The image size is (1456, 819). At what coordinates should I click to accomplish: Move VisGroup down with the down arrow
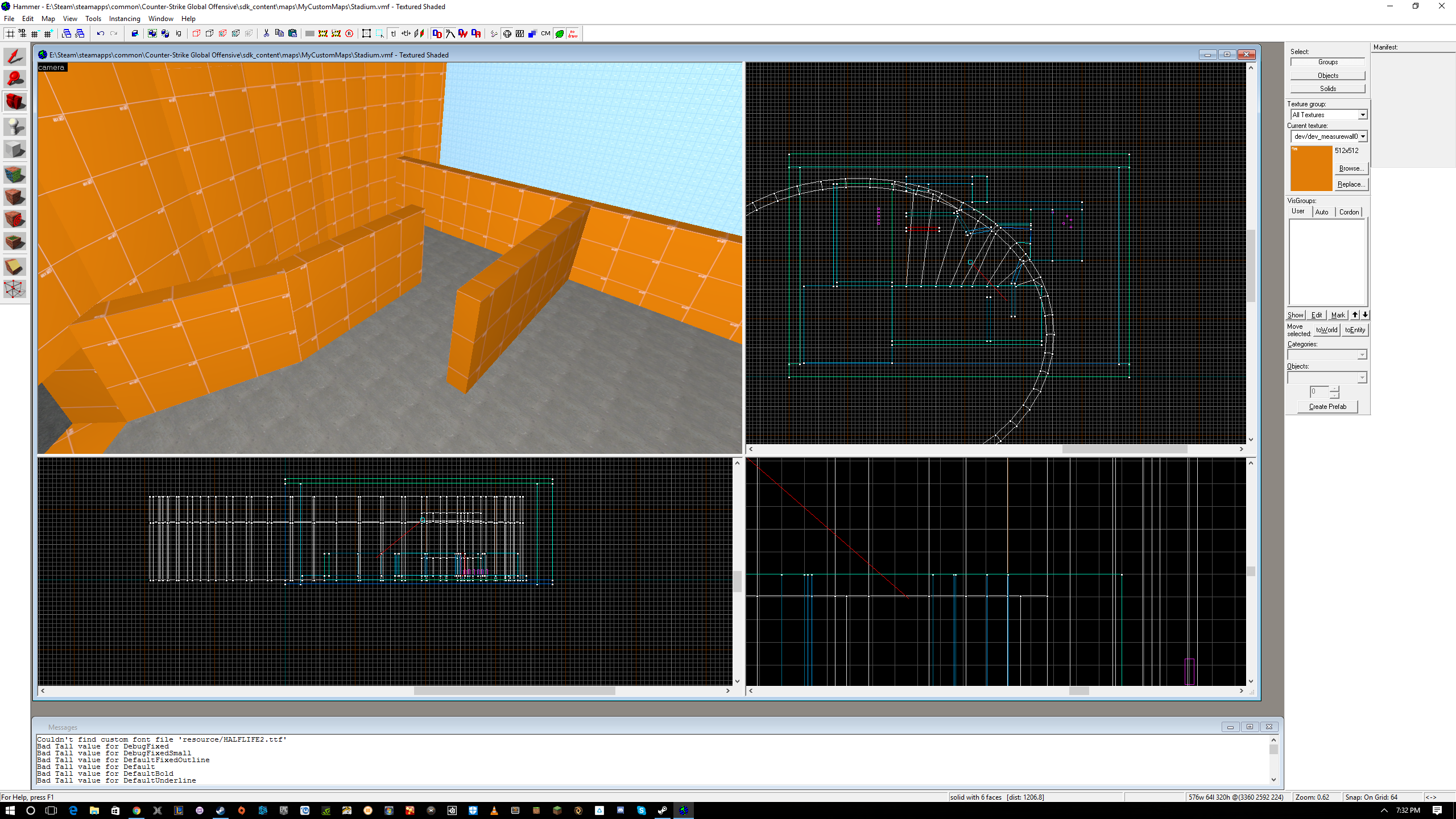1364,315
